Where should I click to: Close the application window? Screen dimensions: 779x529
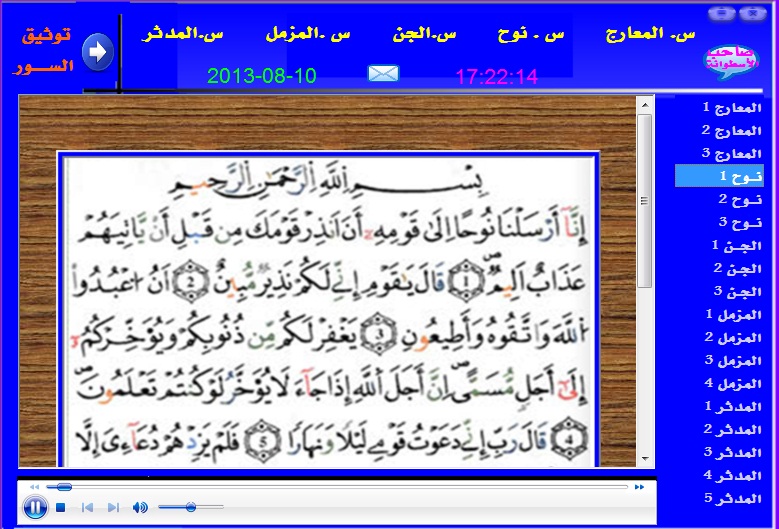[x=753, y=13]
